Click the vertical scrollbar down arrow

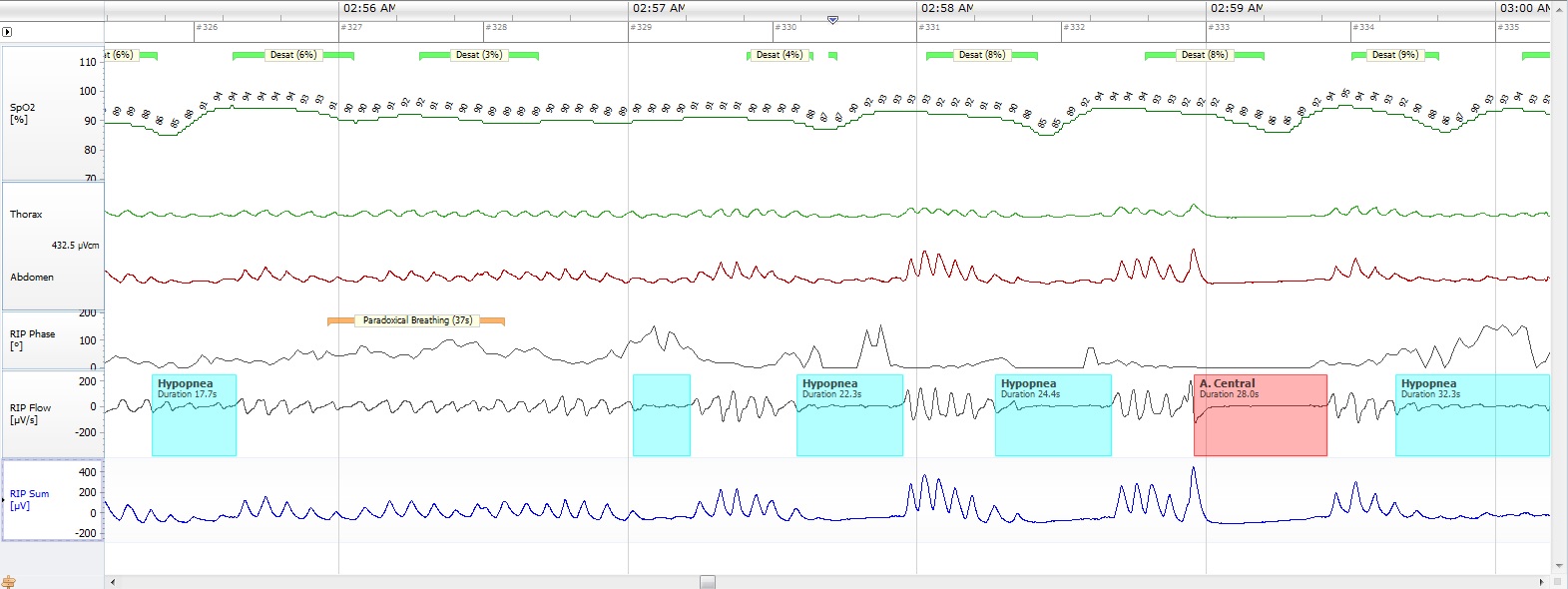tap(1559, 566)
